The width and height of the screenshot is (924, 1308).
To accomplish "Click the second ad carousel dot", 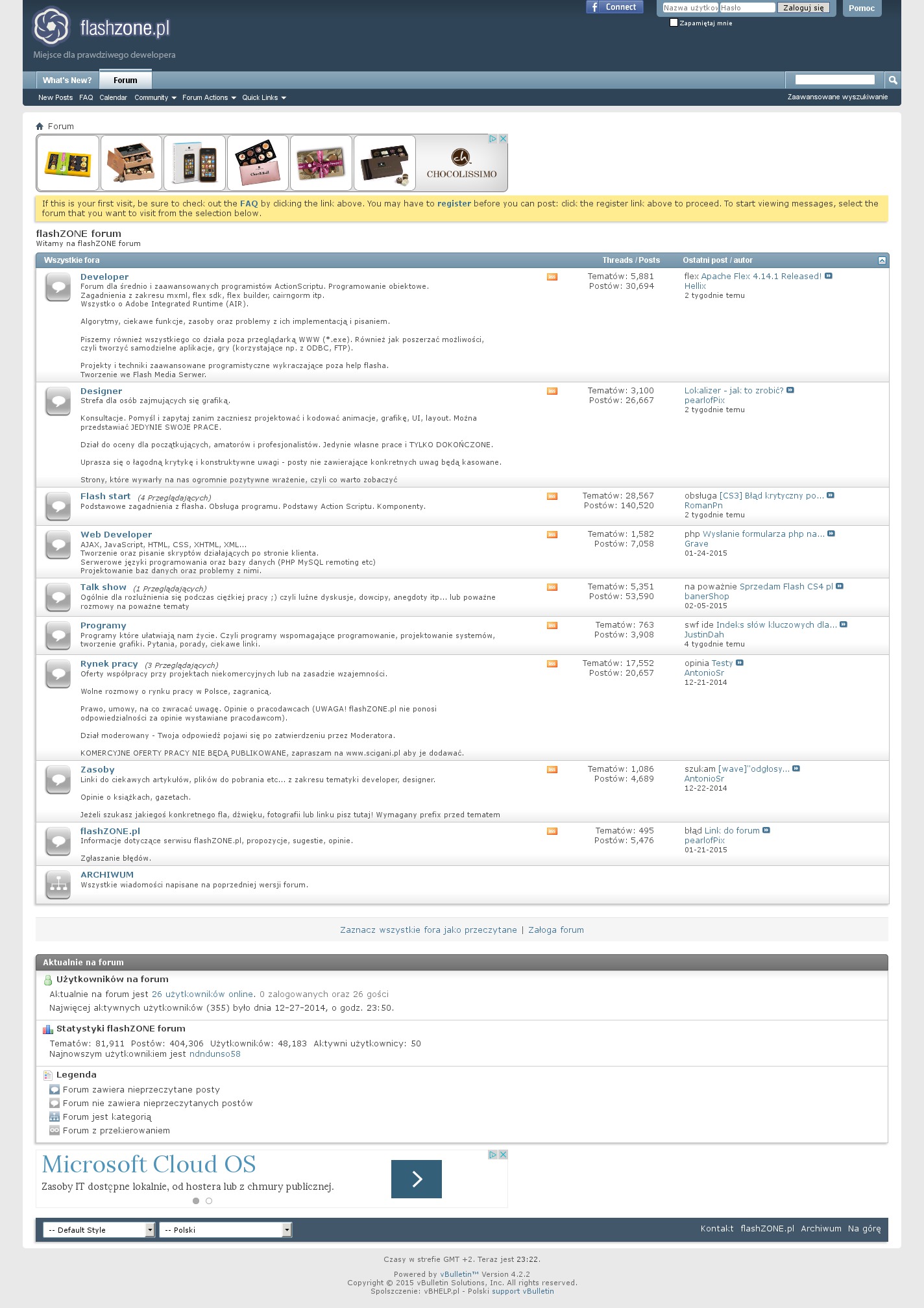I will pos(209,1201).
